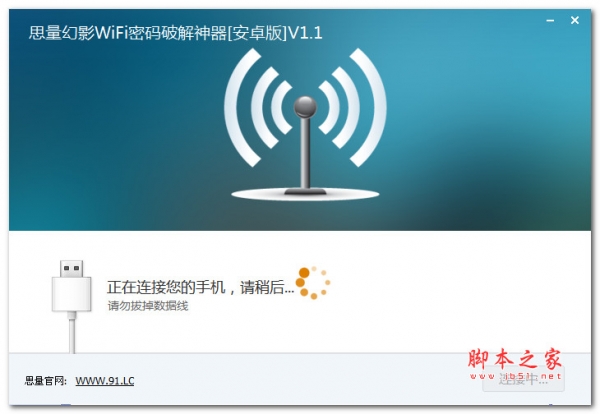Click the greyed-out 连接中 button
The width and height of the screenshot is (600, 414).
click(x=523, y=379)
